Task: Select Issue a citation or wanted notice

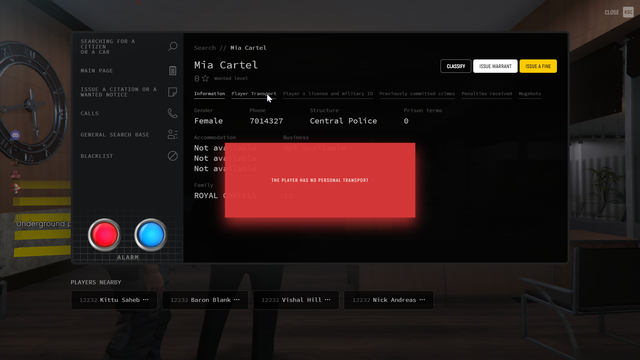Action: click(118, 92)
